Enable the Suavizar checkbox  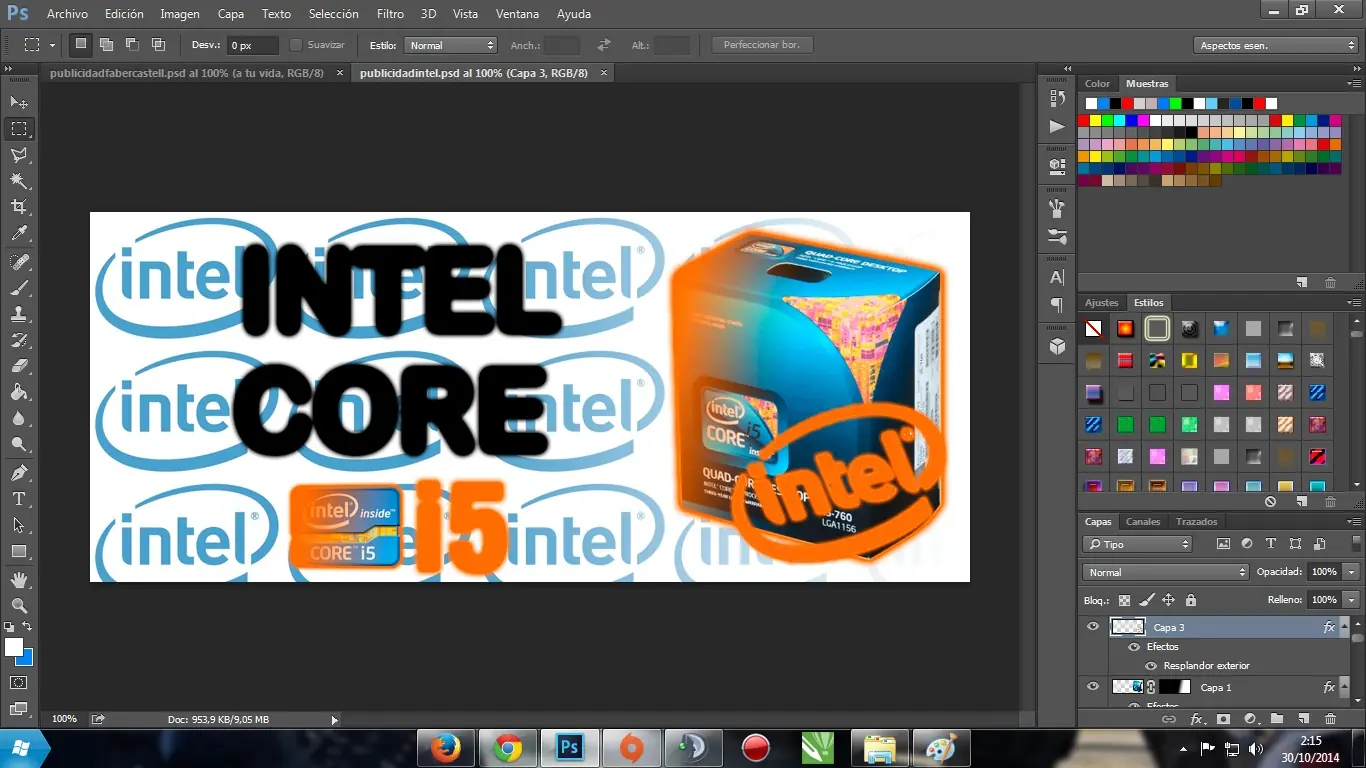[x=296, y=45]
